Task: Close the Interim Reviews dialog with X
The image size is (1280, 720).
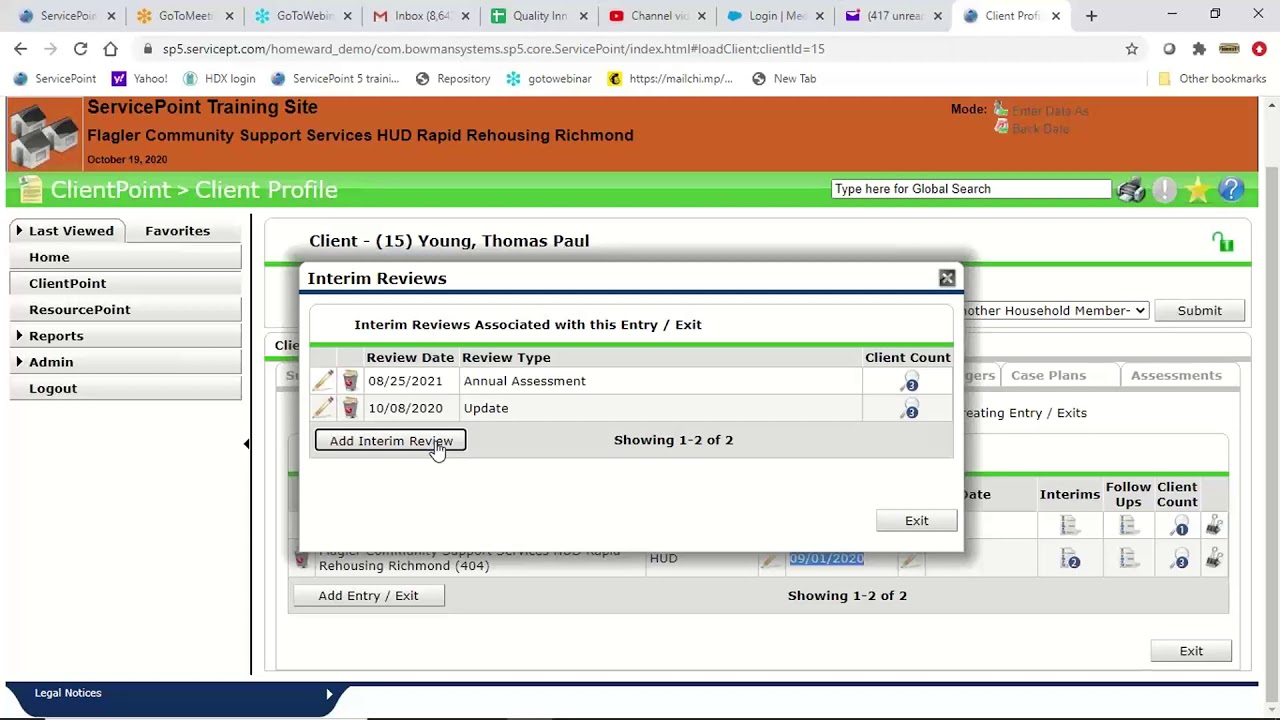Action: click(947, 279)
